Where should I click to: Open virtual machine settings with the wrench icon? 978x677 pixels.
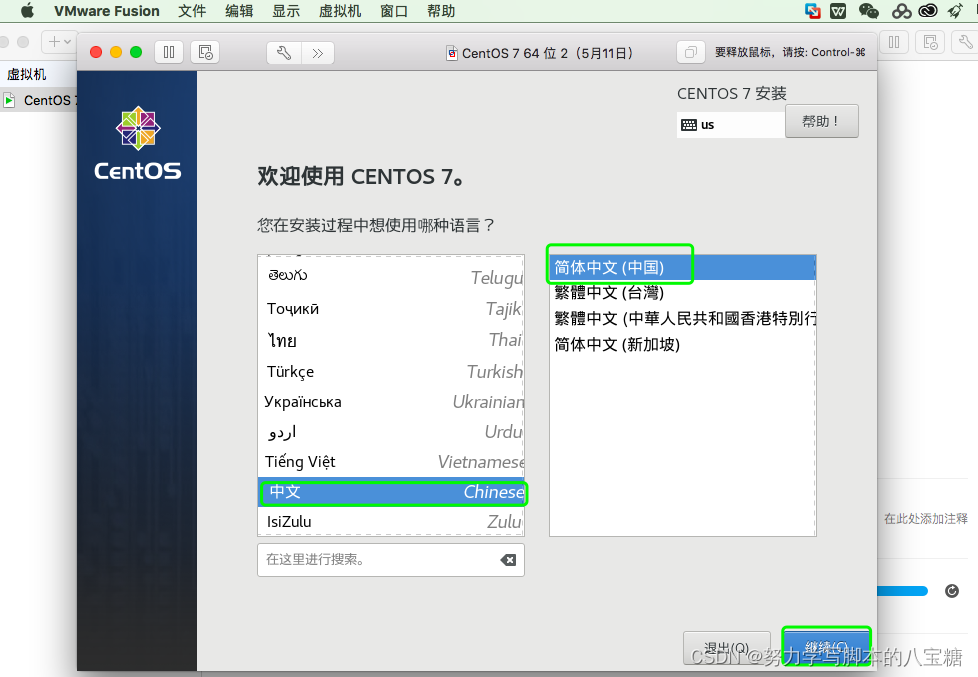point(283,52)
